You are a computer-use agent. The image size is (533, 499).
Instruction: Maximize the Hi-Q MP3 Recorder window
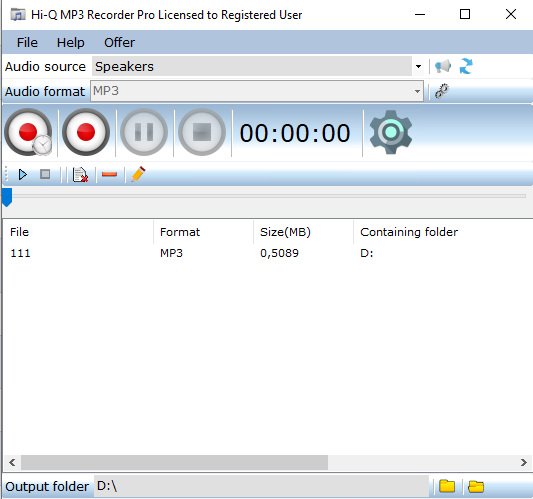tap(465, 14)
